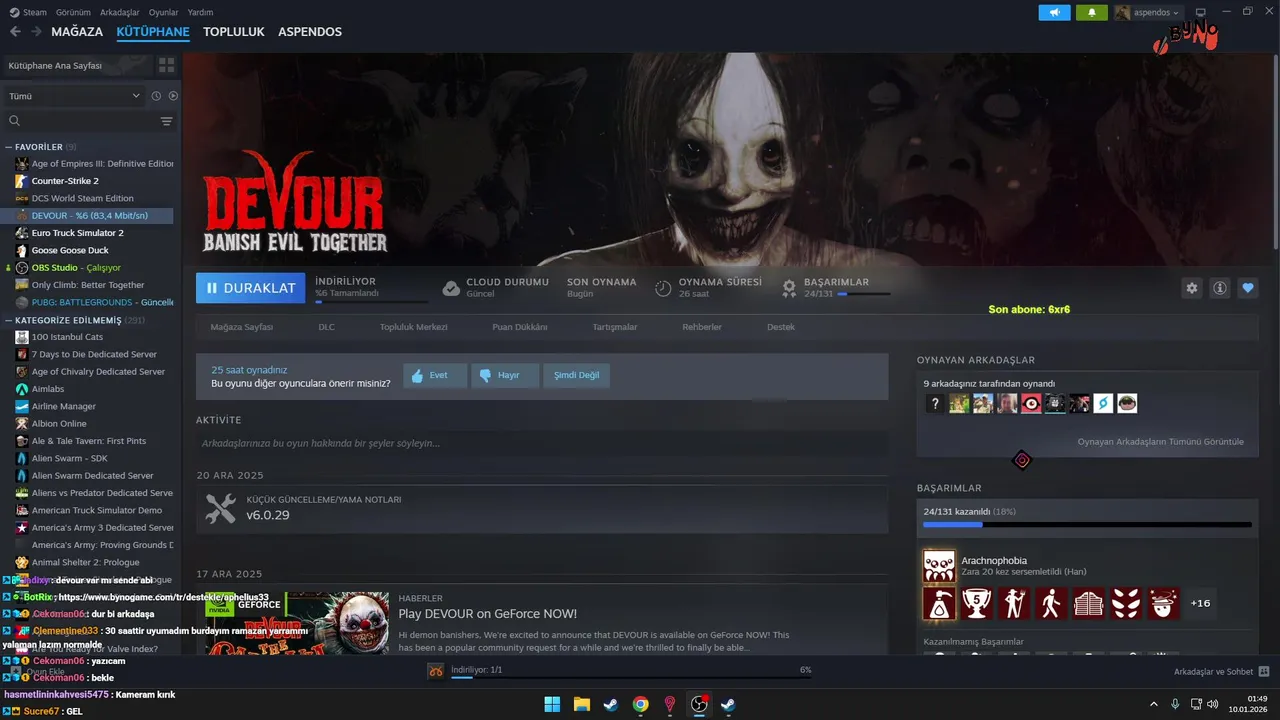Choose Hayır on the recommendation prompt
Viewport: 1280px width, 720px height.
[x=505, y=375]
